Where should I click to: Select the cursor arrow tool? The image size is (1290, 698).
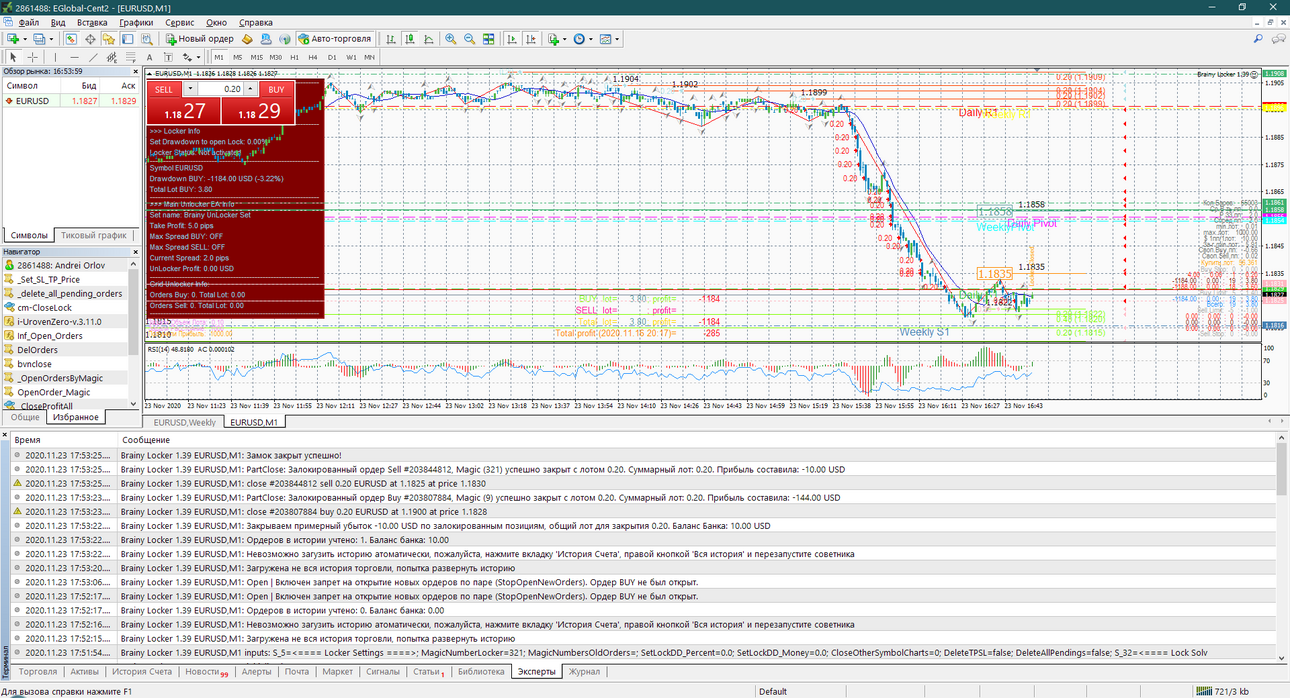coord(13,57)
